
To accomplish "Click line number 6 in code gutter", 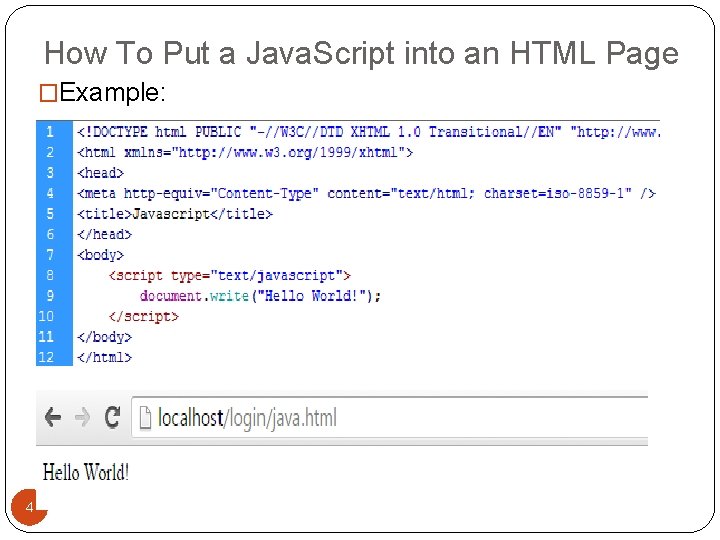I will pyautogui.click(x=50, y=234).
